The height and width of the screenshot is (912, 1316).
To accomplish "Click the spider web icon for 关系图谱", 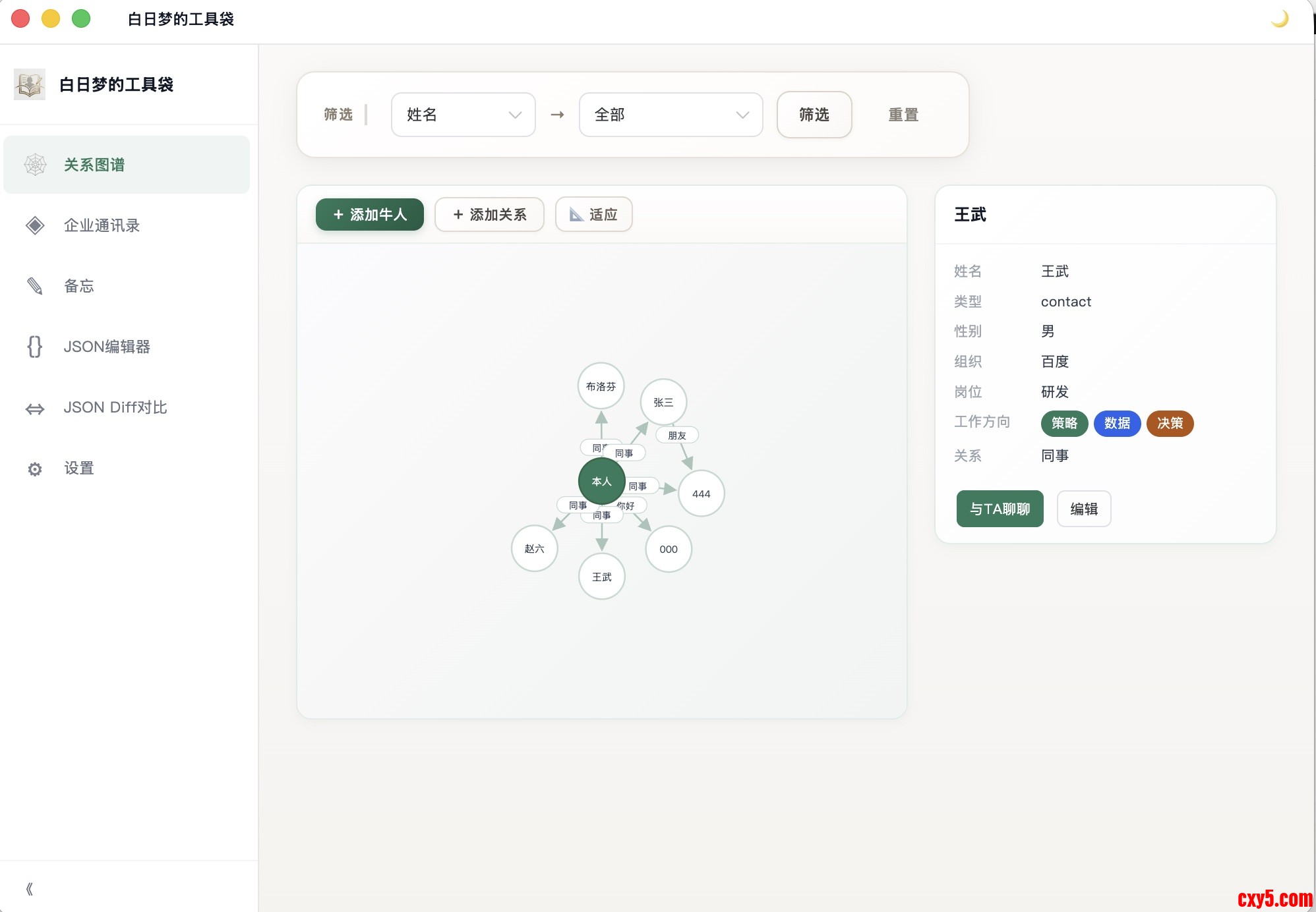I will pyautogui.click(x=35, y=165).
